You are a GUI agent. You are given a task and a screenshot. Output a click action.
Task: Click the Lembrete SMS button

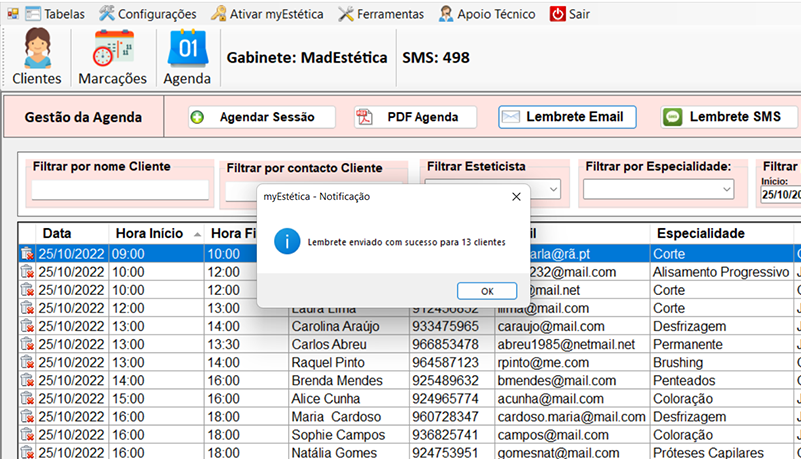[721, 117]
